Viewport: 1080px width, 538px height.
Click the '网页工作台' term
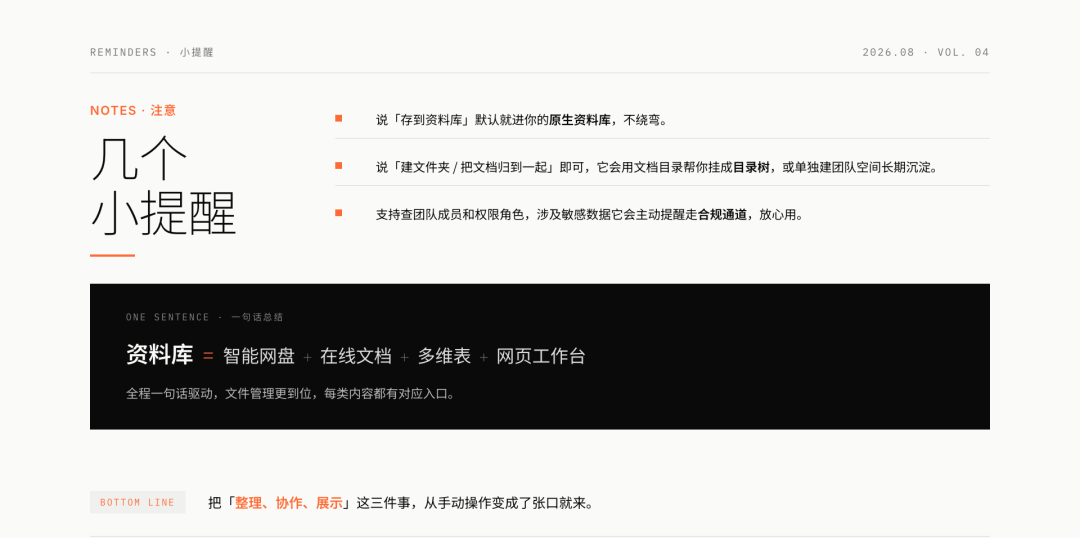541,356
